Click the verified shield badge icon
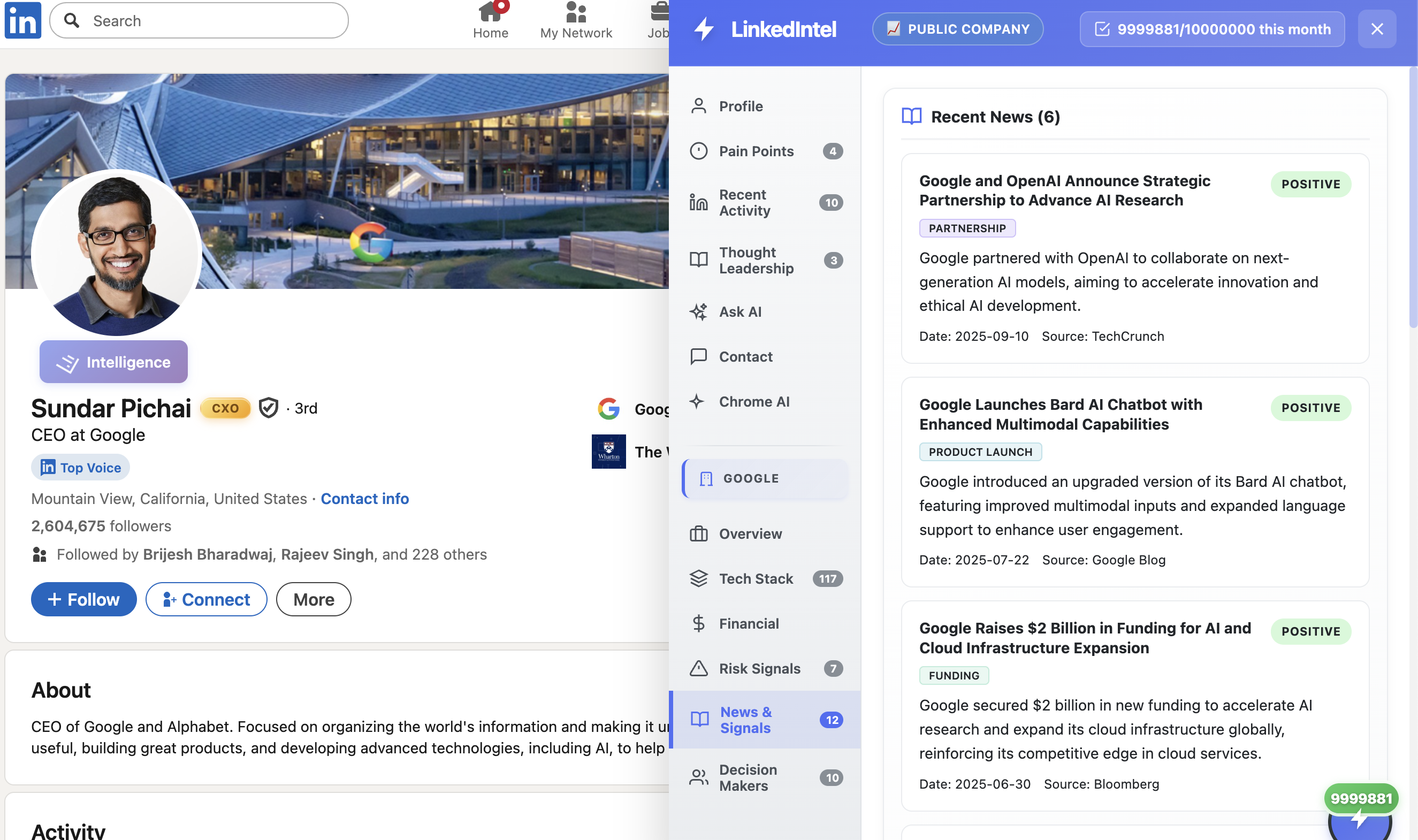1418x840 pixels. [x=268, y=408]
